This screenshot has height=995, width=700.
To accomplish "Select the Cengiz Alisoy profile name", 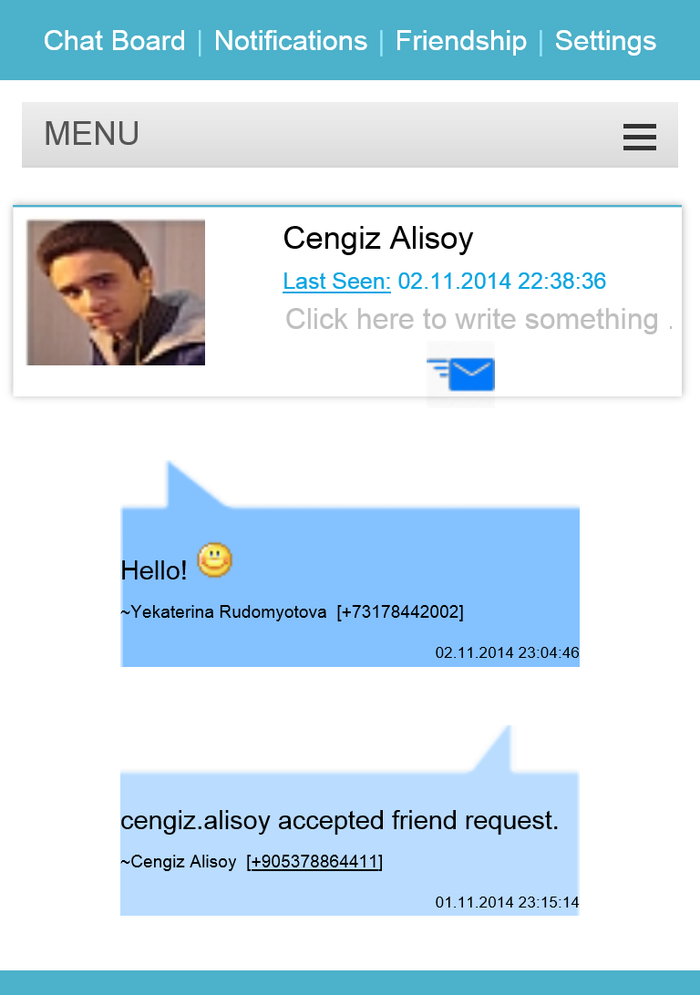I will [377, 239].
